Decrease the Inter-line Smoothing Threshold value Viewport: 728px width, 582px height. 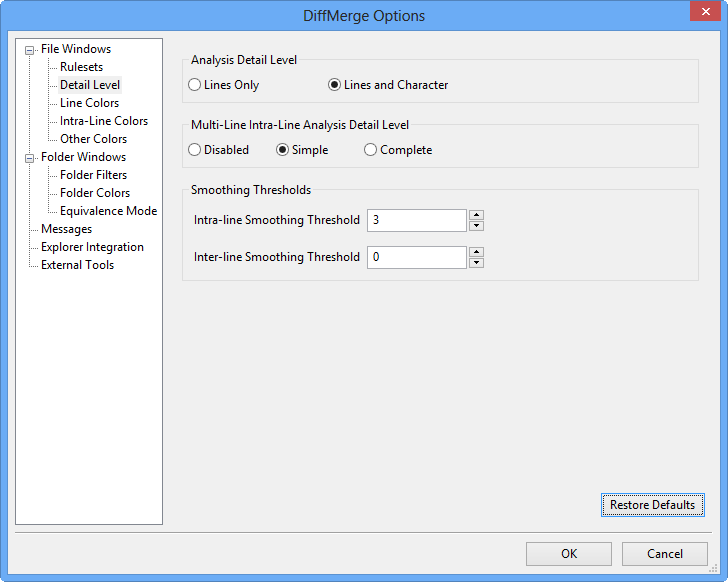(x=477, y=263)
